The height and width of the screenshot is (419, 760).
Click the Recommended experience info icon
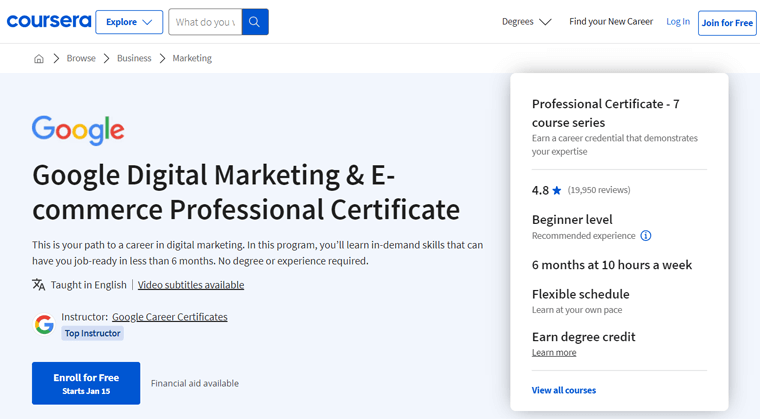[646, 236]
